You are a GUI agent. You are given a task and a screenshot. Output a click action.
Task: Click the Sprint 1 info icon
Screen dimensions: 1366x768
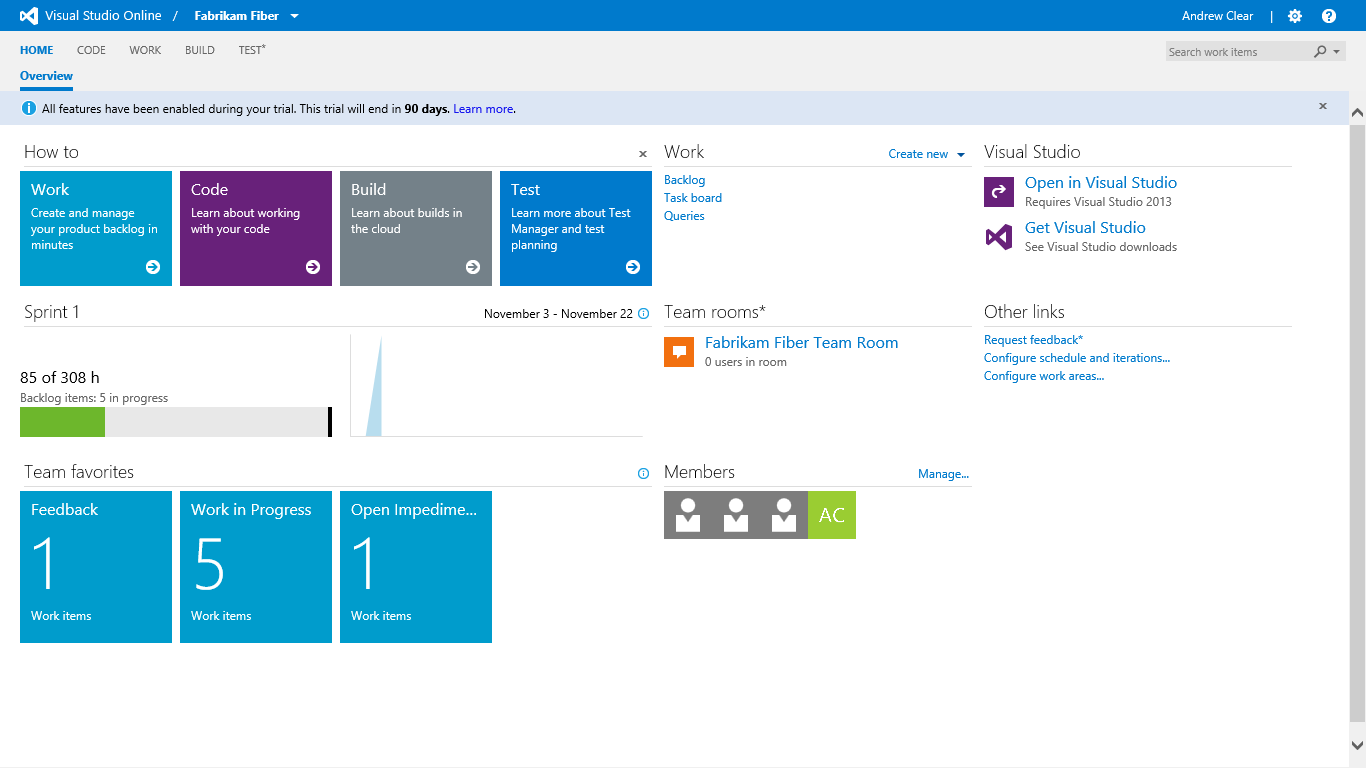point(643,314)
